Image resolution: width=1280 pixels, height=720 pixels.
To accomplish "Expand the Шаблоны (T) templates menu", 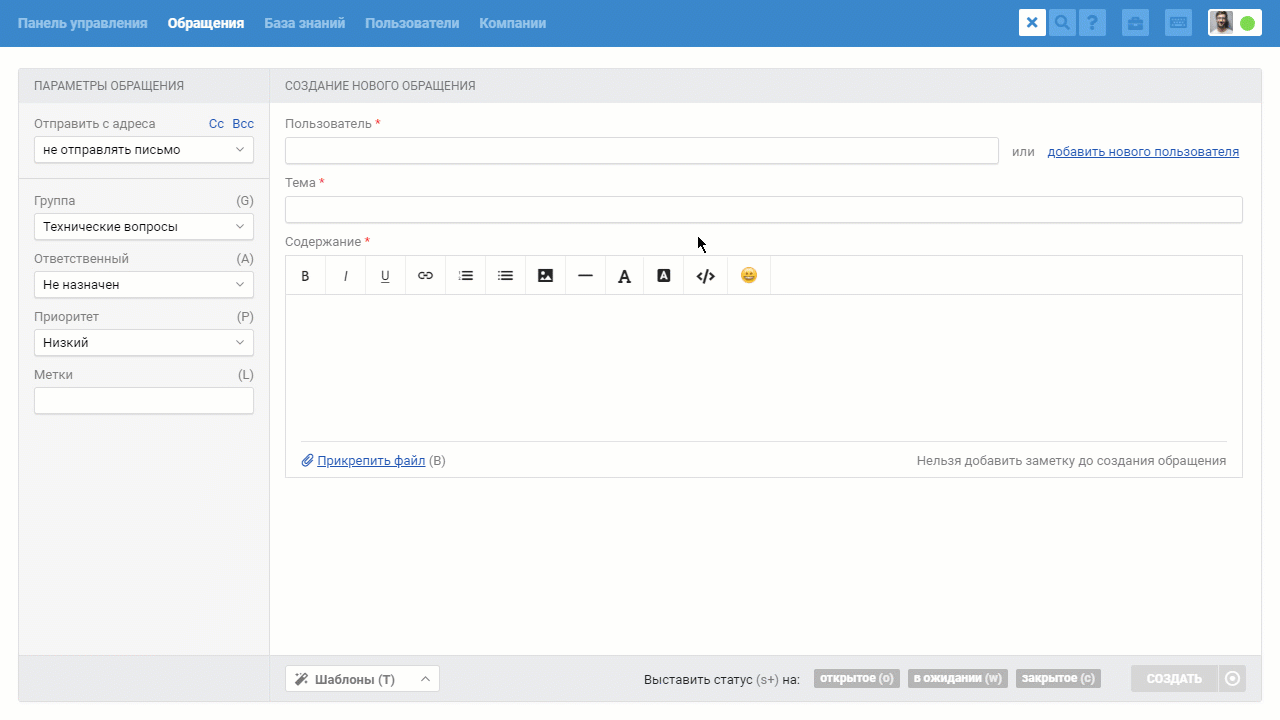I will coord(362,679).
